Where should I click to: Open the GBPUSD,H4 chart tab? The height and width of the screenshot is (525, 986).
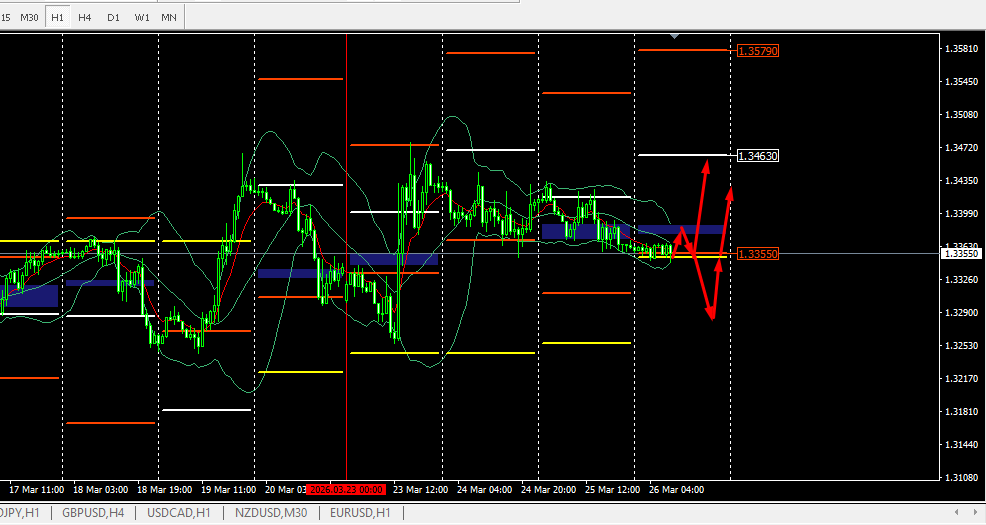pyautogui.click(x=93, y=513)
